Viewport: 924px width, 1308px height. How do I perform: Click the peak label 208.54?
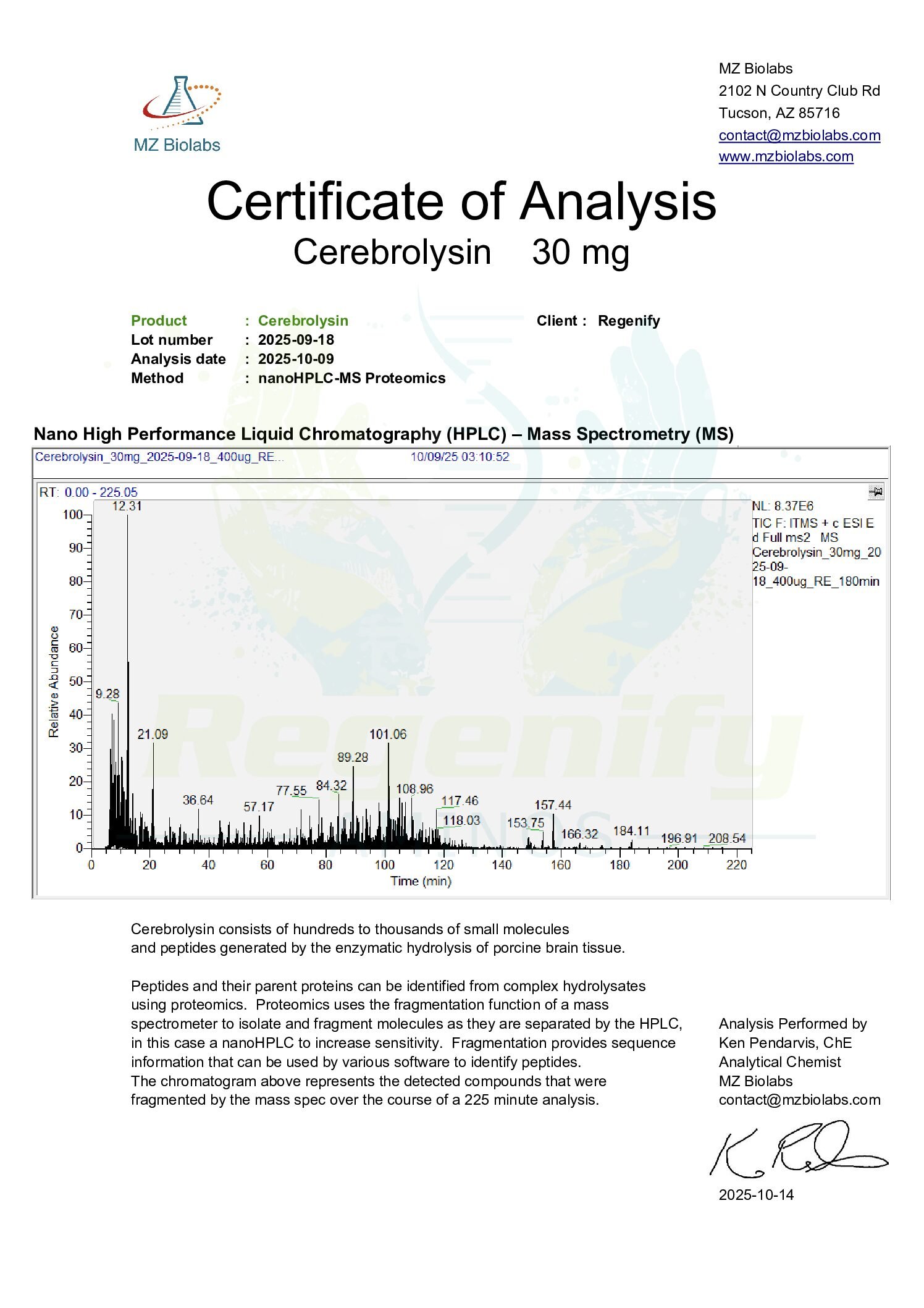tap(727, 838)
